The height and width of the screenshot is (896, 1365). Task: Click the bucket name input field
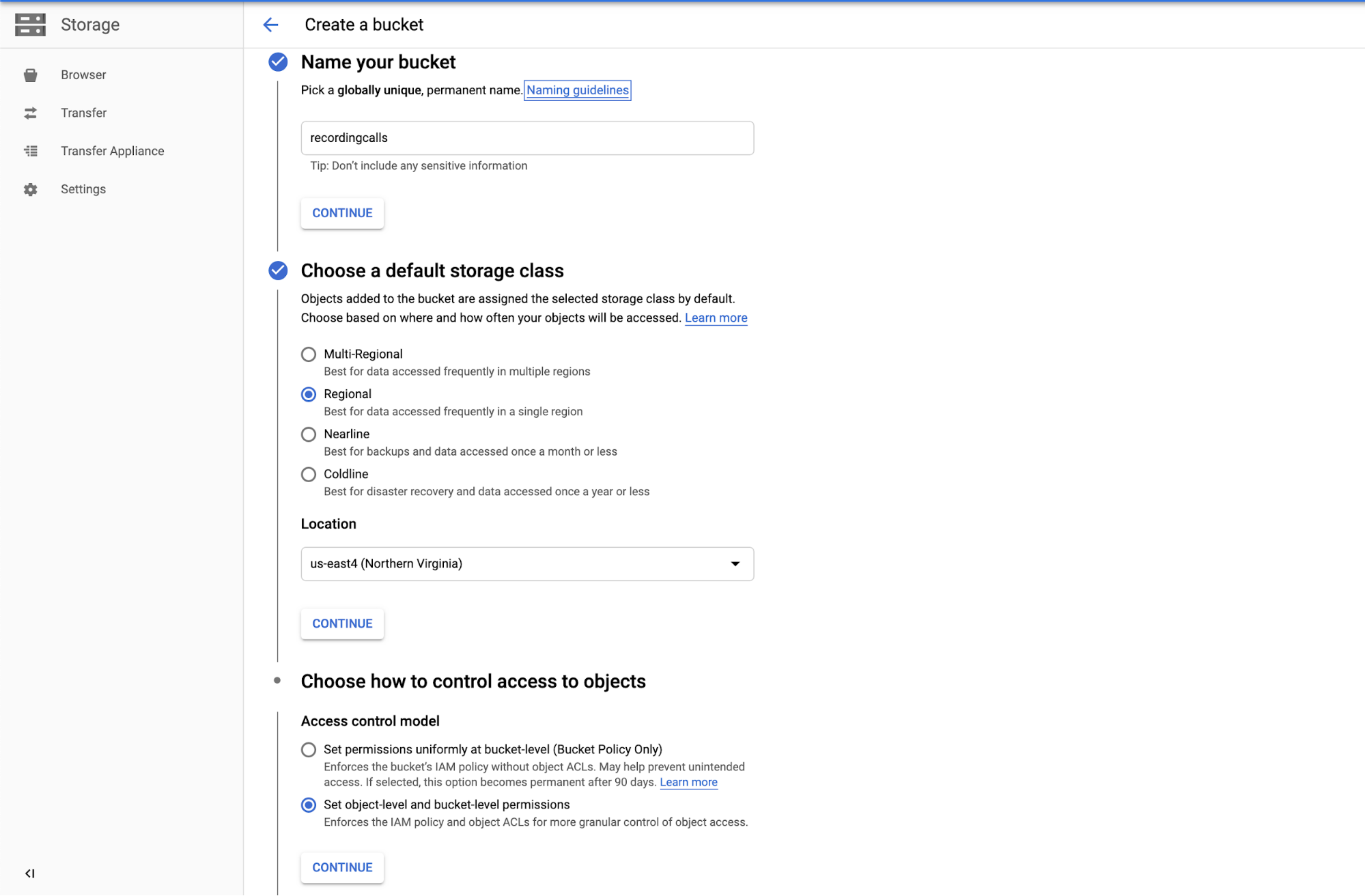[x=527, y=138]
